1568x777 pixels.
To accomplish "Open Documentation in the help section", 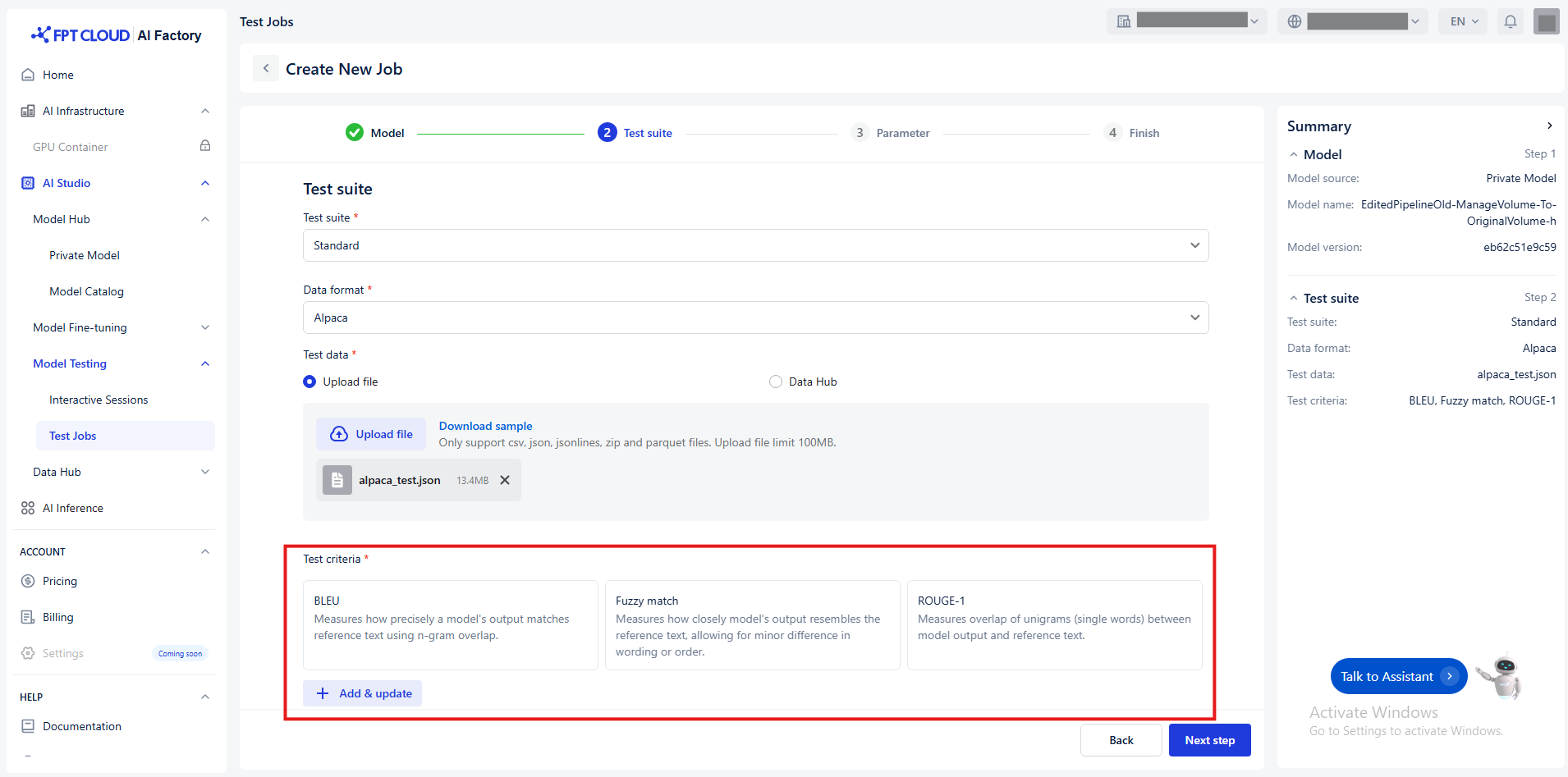I will tap(81, 726).
